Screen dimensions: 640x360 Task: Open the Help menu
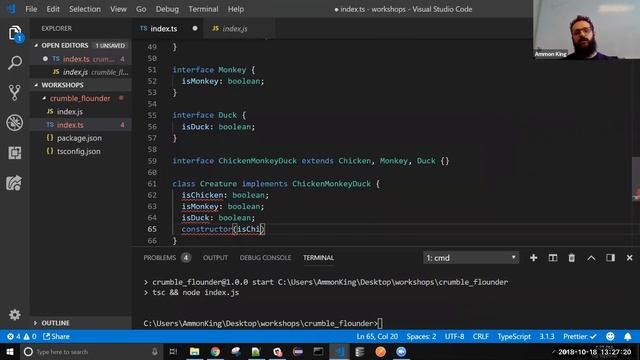[236, 9]
